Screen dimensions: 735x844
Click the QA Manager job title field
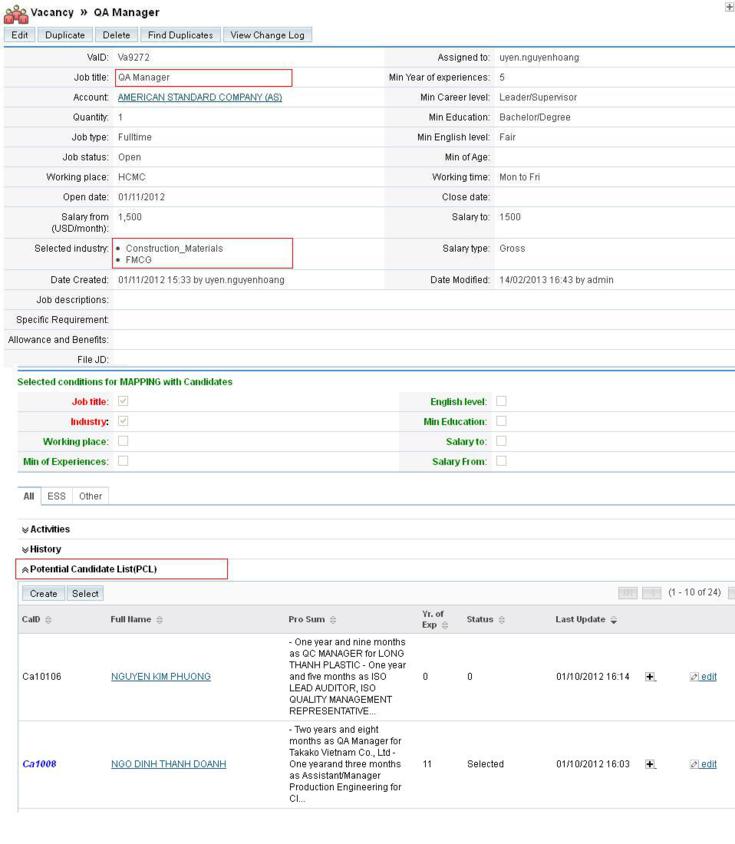coord(204,78)
